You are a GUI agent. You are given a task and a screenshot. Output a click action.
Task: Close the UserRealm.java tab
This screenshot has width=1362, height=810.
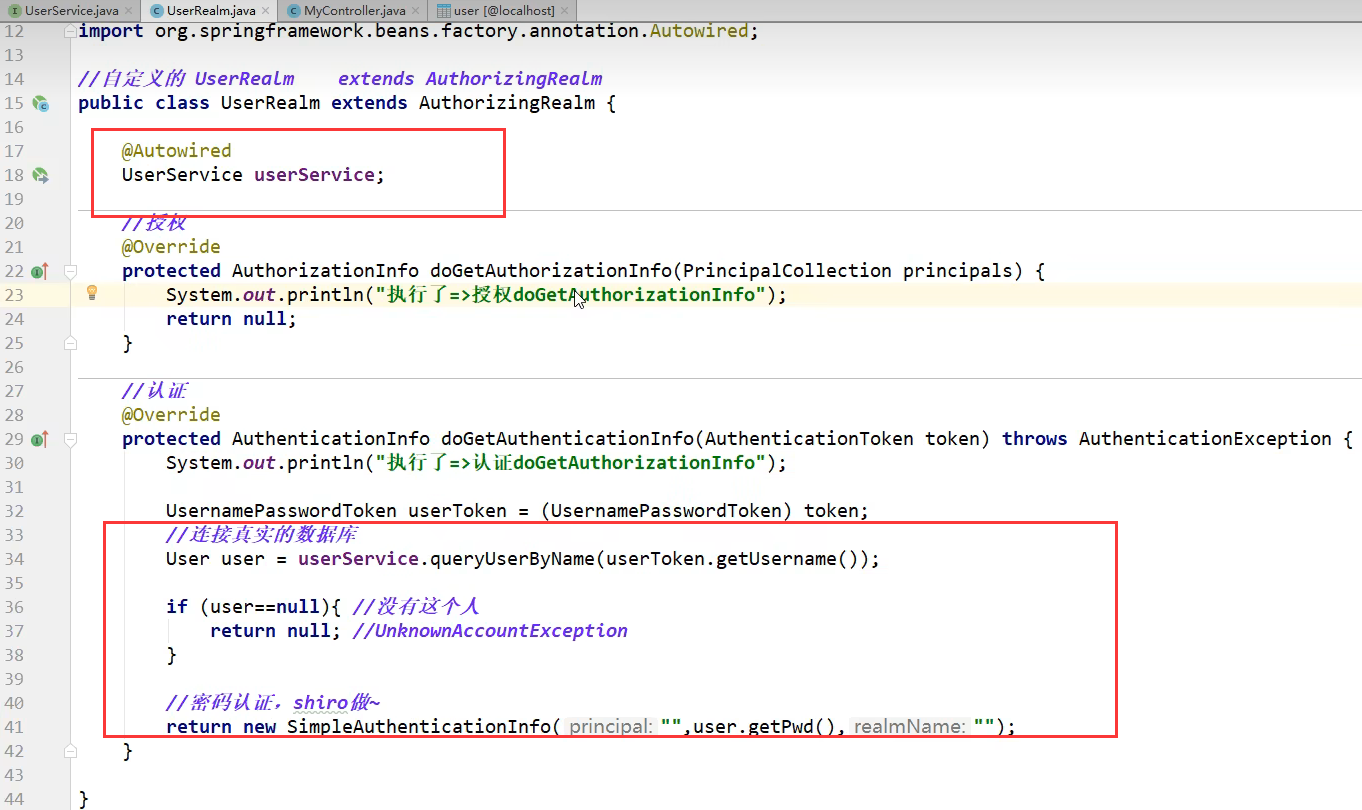(266, 10)
